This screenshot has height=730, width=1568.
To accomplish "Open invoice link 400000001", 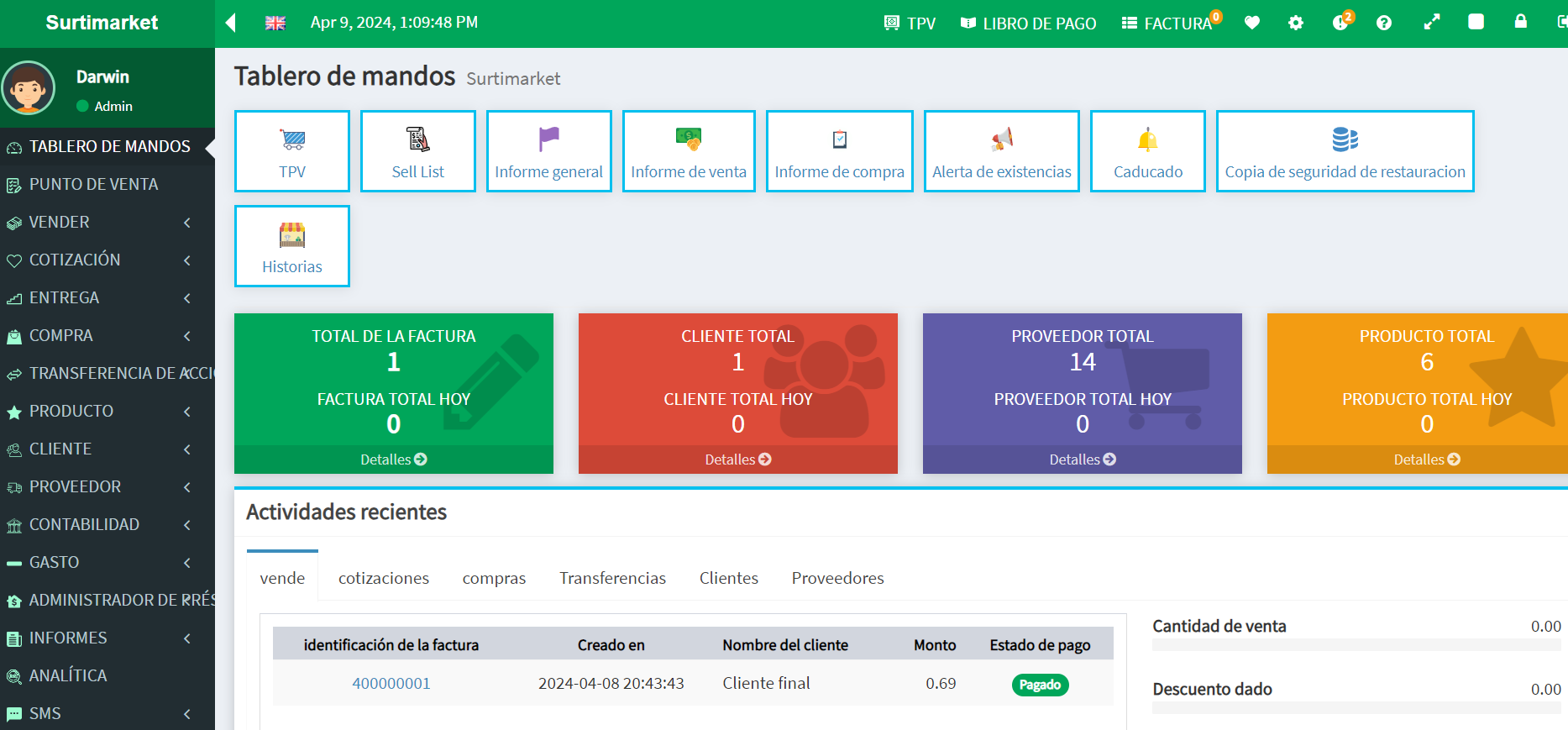I will click(x=391, y=683).
